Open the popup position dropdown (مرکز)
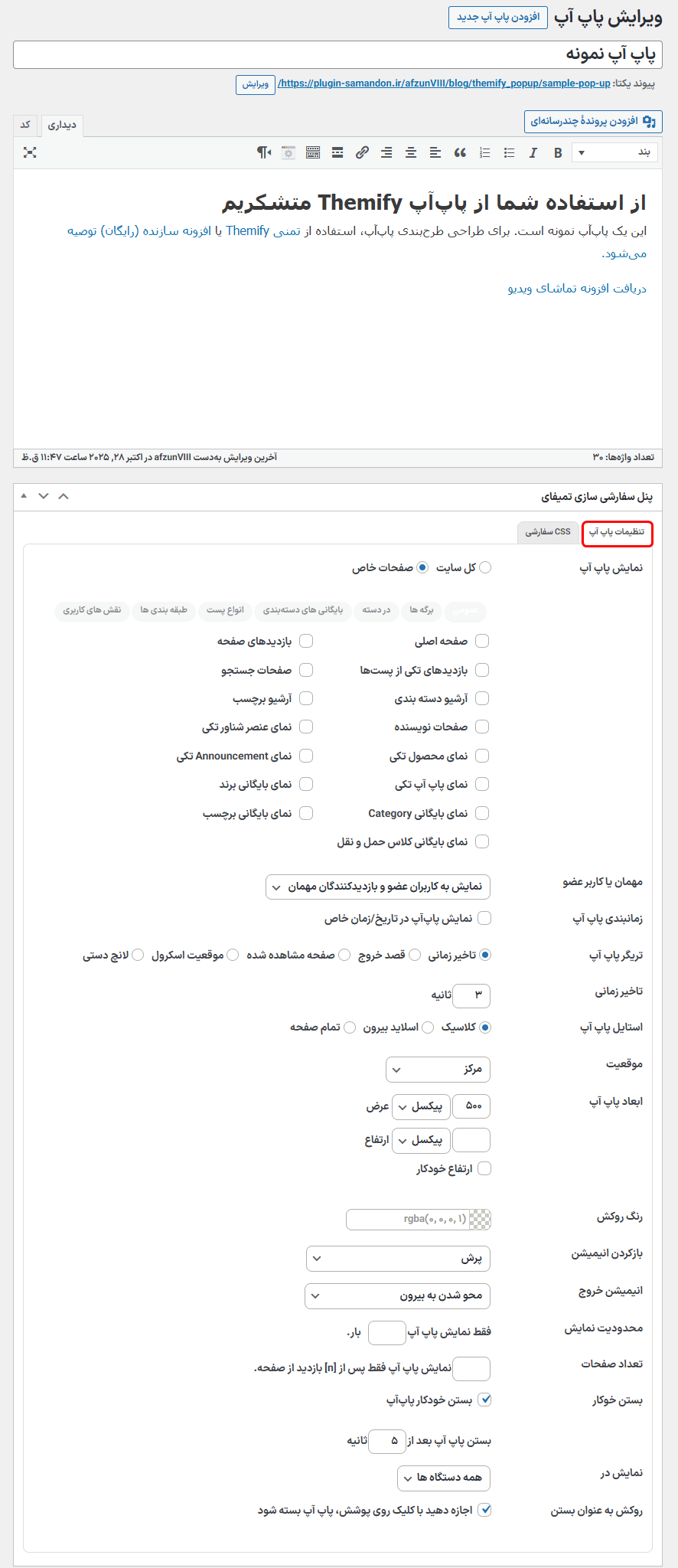Screen dimensions: 678x1568 (438, 1070)
